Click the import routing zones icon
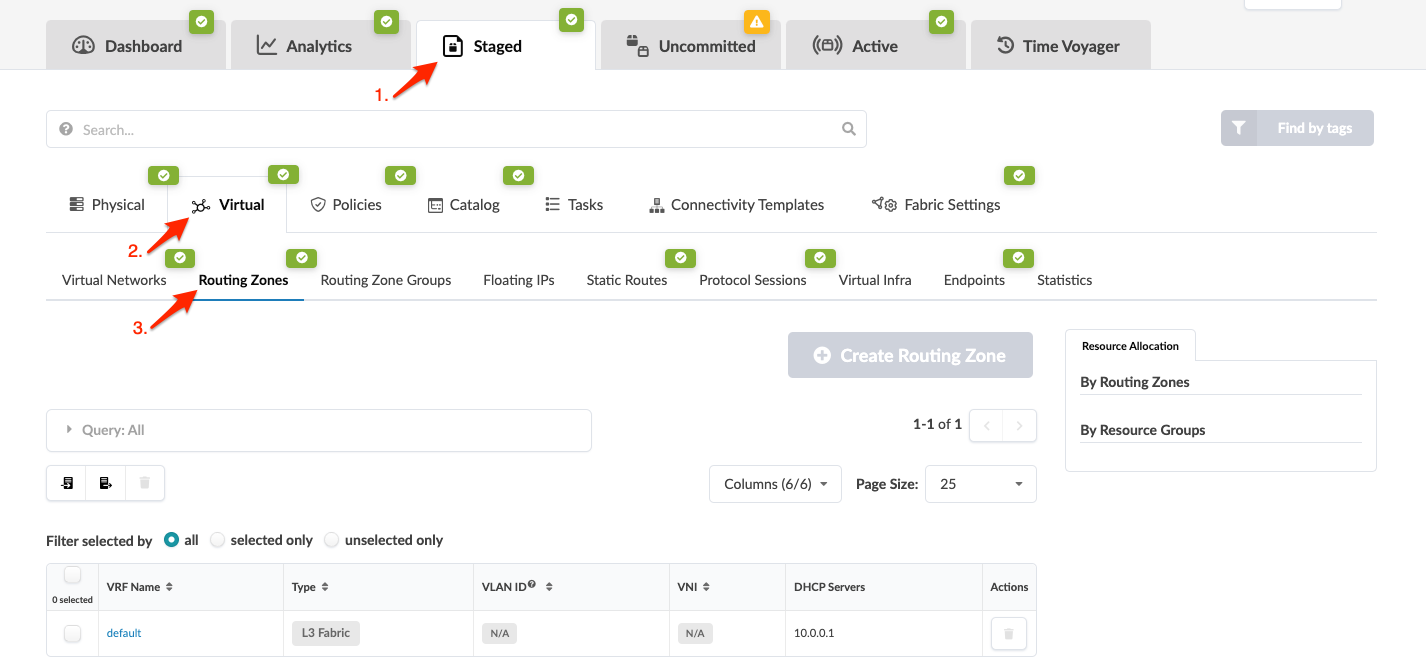 pos(67,483)
